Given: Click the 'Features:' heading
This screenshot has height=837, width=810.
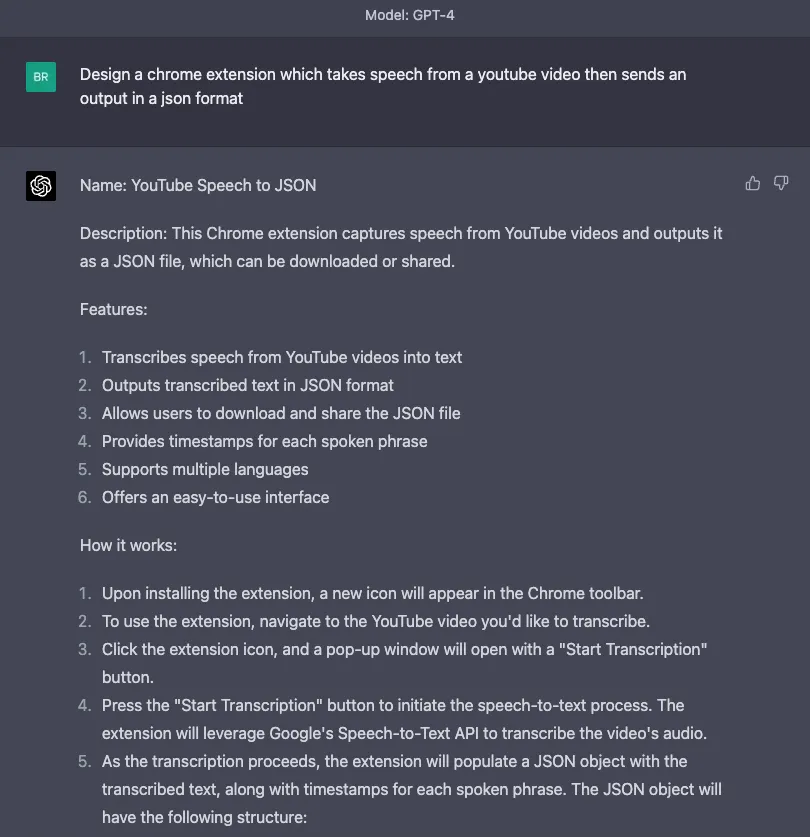Looking at the screenshot, I should click(x=114, y=309).
